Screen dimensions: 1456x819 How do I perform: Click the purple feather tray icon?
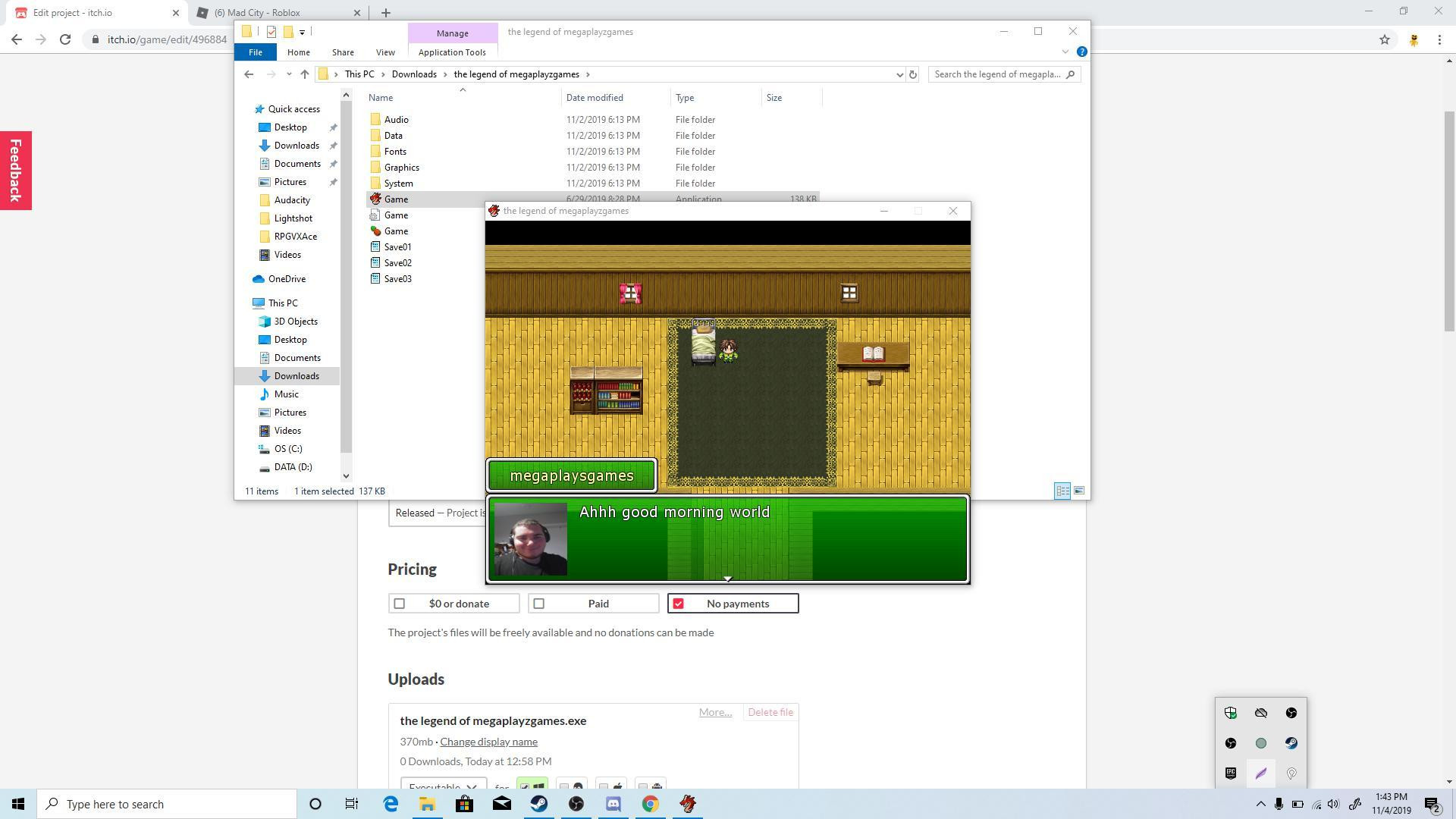coord(1261,773)
